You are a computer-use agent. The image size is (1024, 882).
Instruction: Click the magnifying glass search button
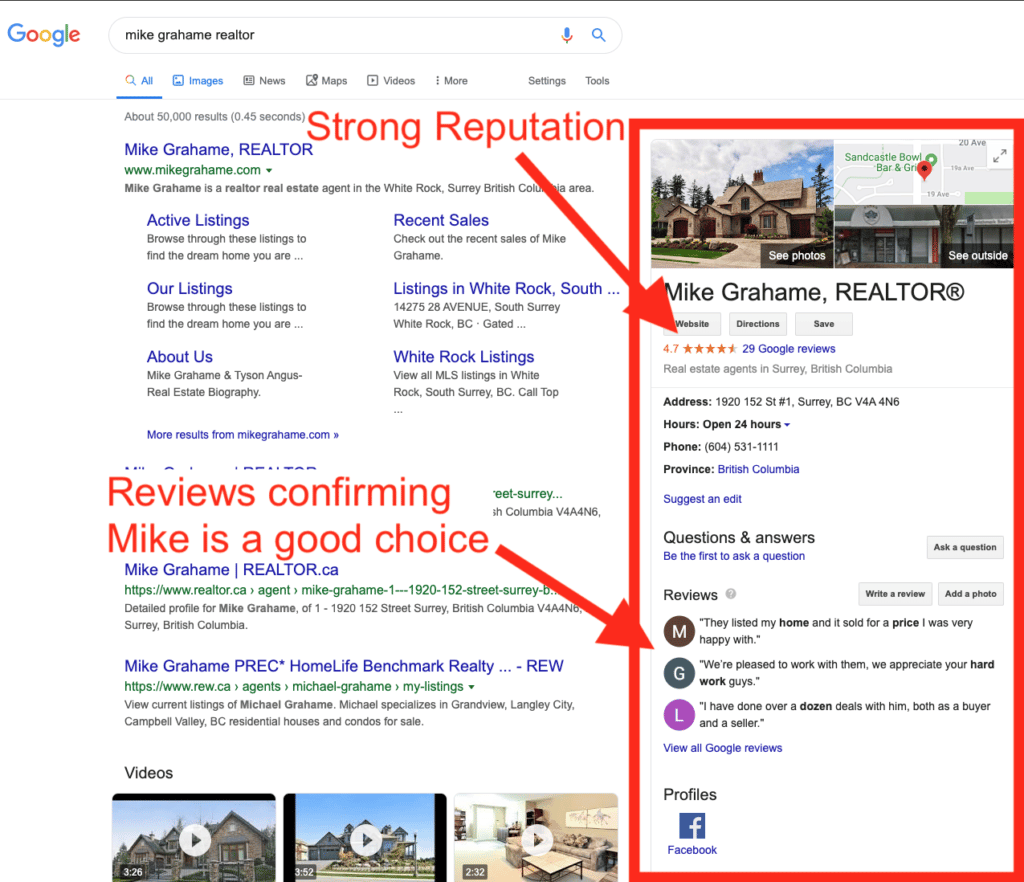598,35
